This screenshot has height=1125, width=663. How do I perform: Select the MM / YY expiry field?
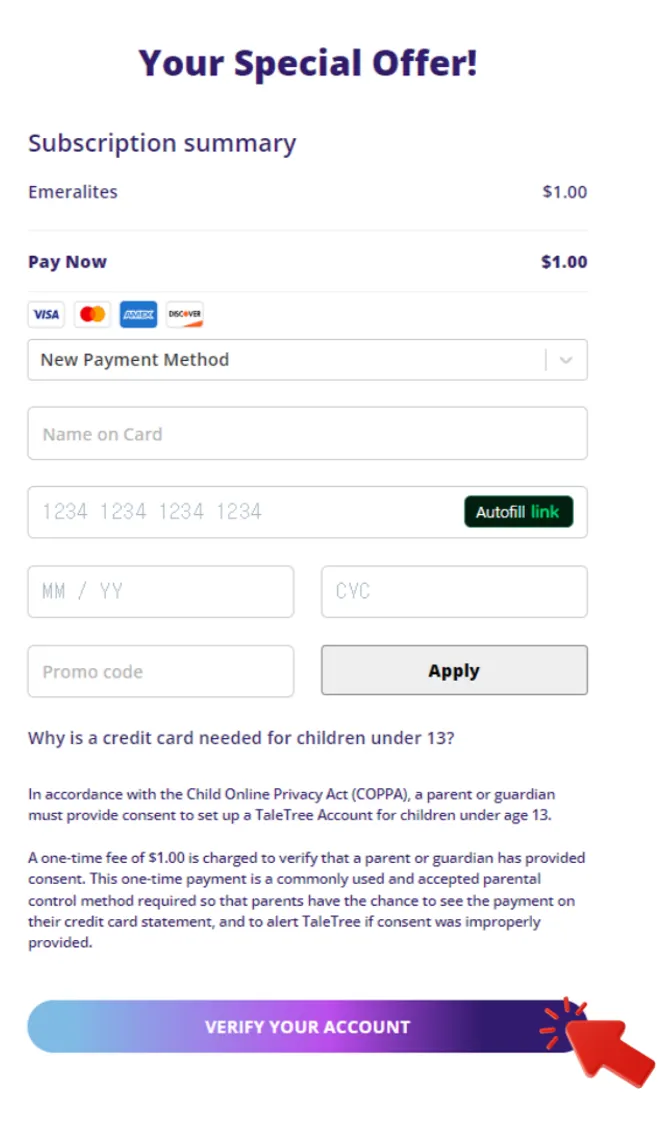click(160, 591)
